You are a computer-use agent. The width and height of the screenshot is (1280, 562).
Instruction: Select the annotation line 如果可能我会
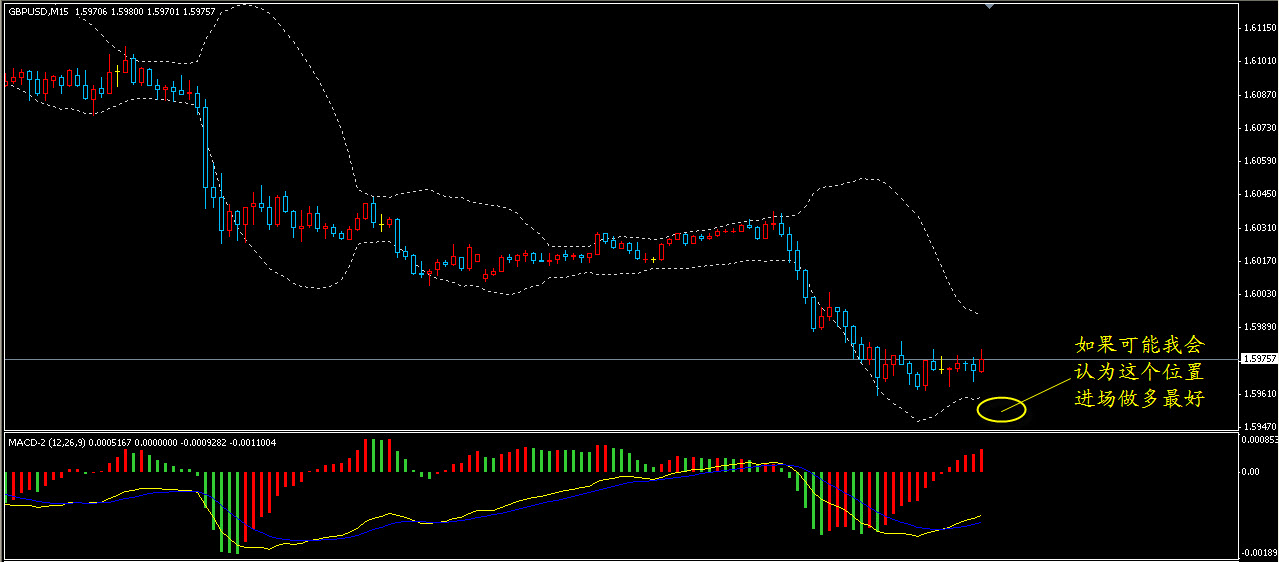pos(1140,346)
